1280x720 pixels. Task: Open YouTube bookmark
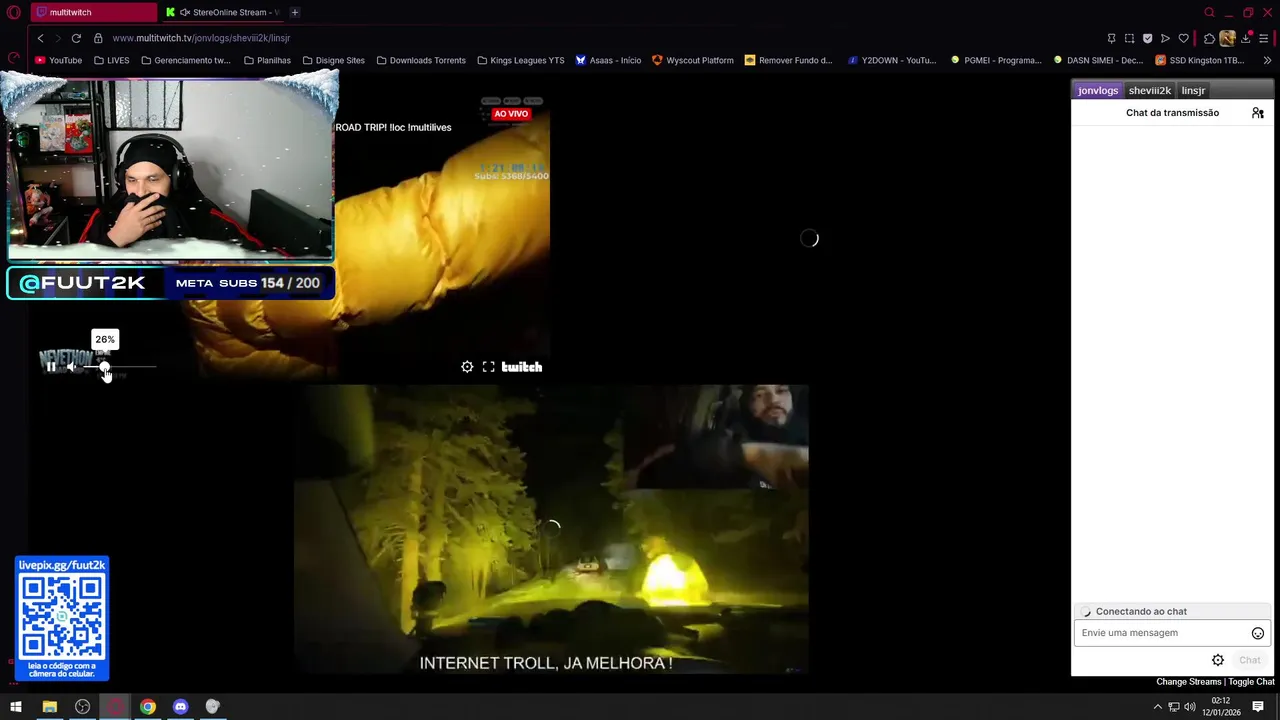tap(58, 60)
